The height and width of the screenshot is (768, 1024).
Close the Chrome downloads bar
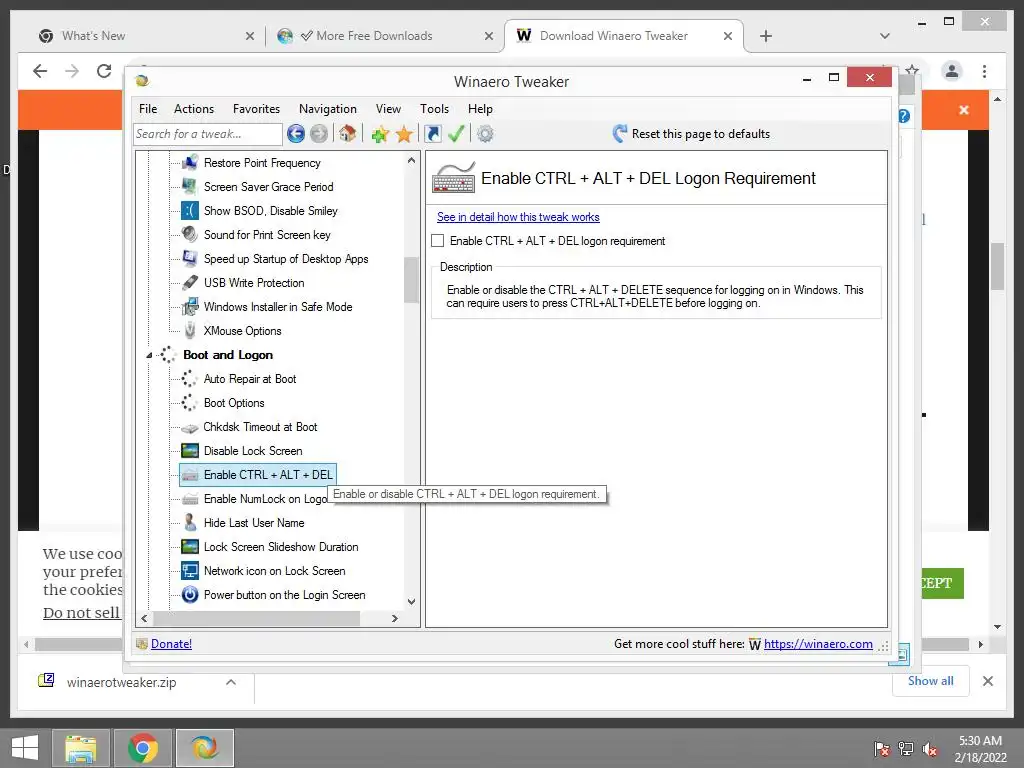tap(988, 681)
